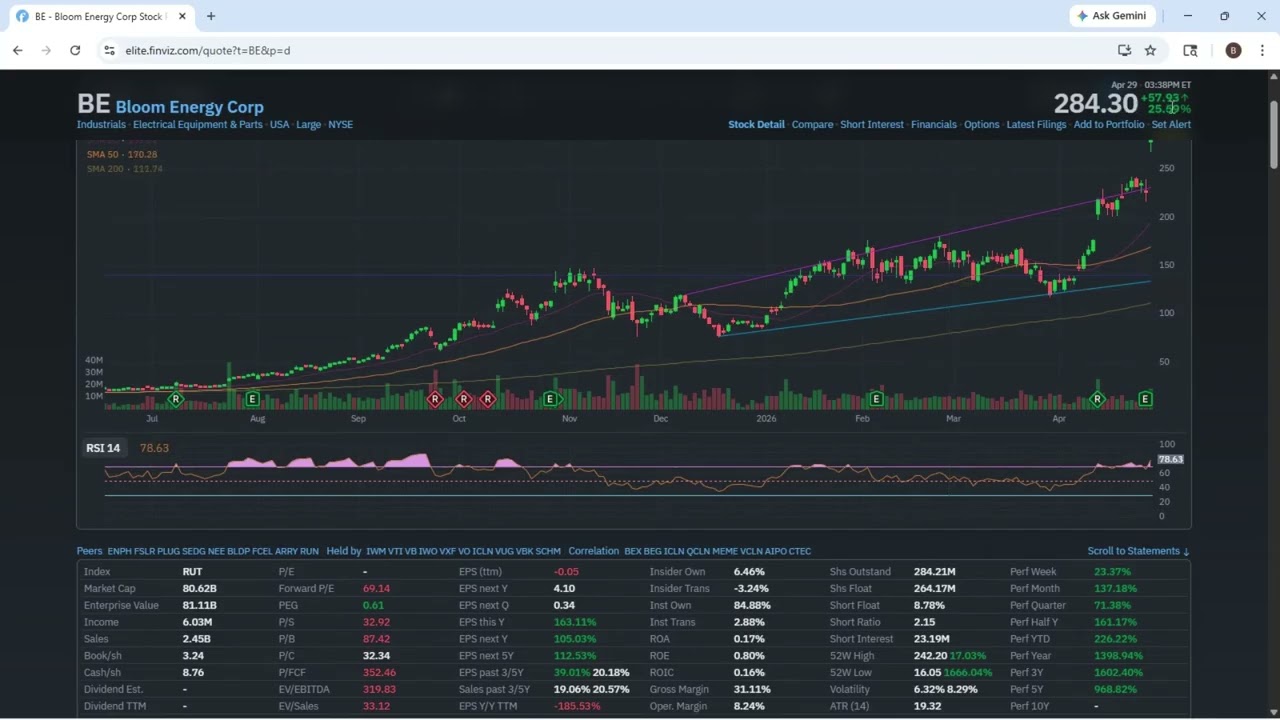1280x720 pixels.
Task: Open peer ticker FSLR
Action: click(144, 551)
